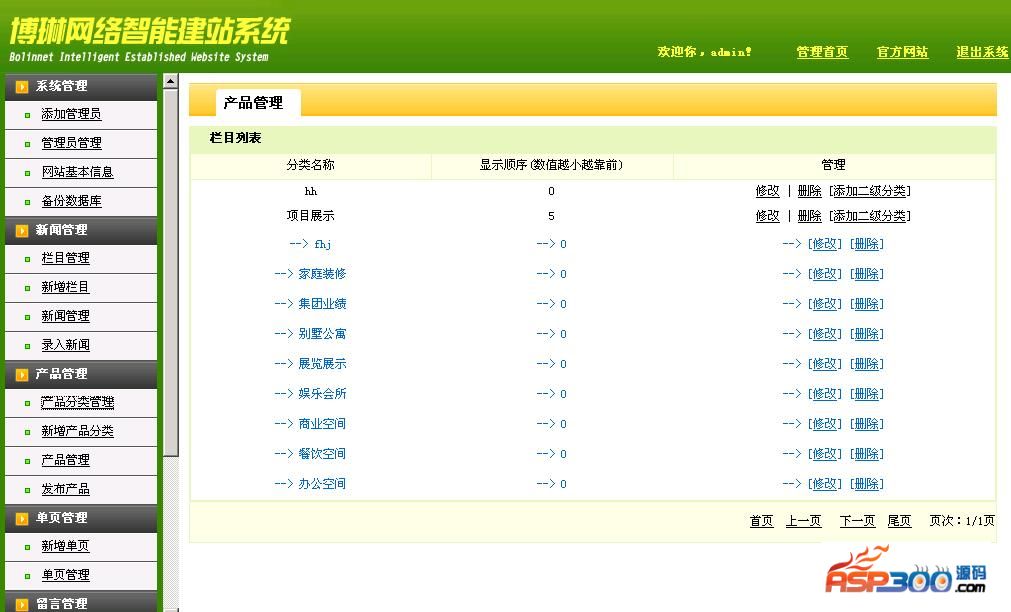Go to 上一页 in pagination
The width and height of the screenshot is (1011, 612).
[803, 520]
